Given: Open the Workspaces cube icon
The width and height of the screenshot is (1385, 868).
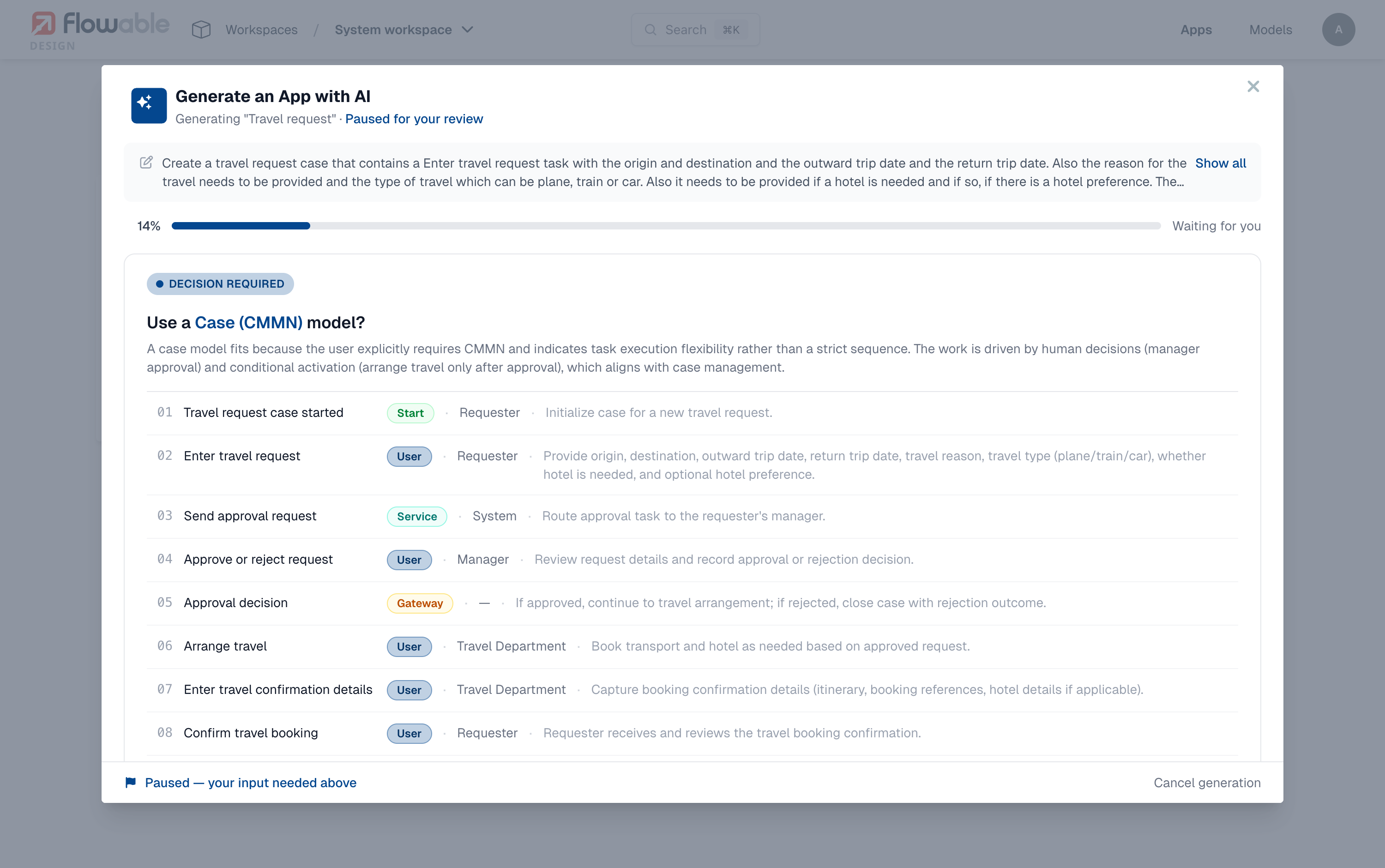Looking at the screenshot, I should coord(201,30).
